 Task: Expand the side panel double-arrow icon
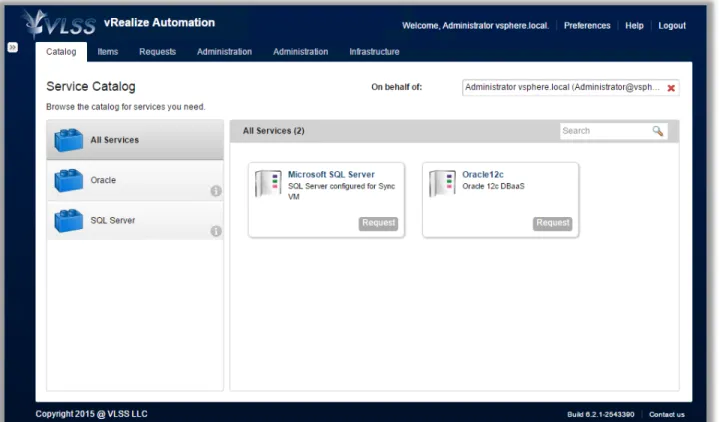pos(12,47)
